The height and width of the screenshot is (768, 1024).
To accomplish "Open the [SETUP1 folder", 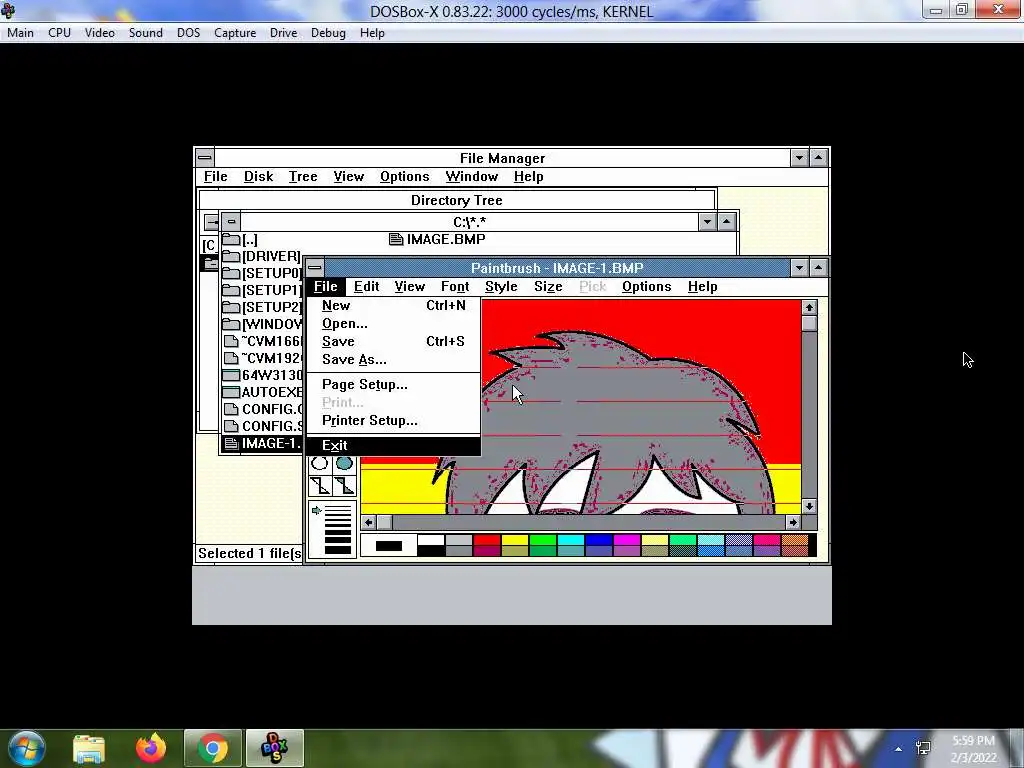I will tap(262, 290).
